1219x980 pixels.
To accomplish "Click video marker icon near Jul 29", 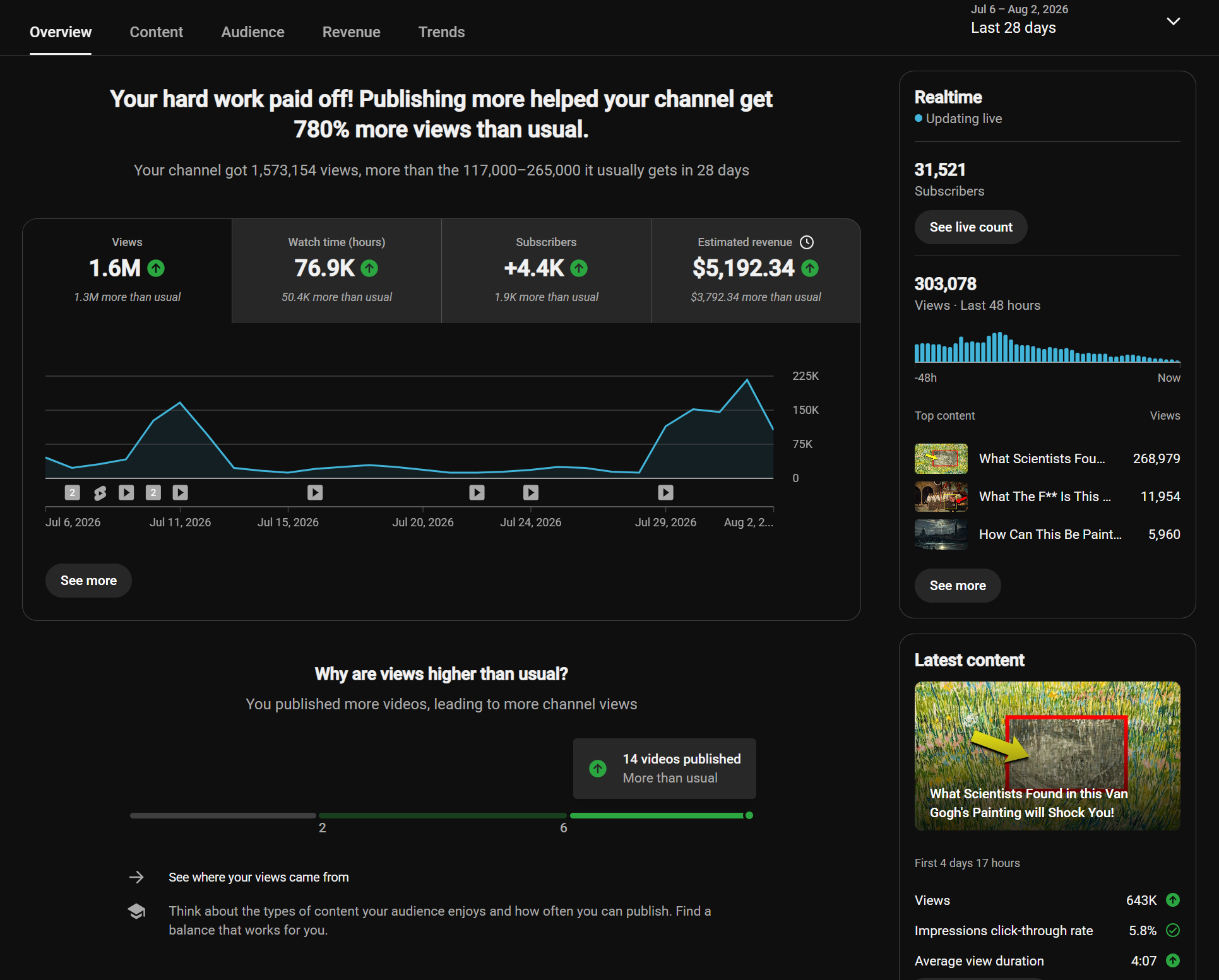I will (x=665, y=493).
